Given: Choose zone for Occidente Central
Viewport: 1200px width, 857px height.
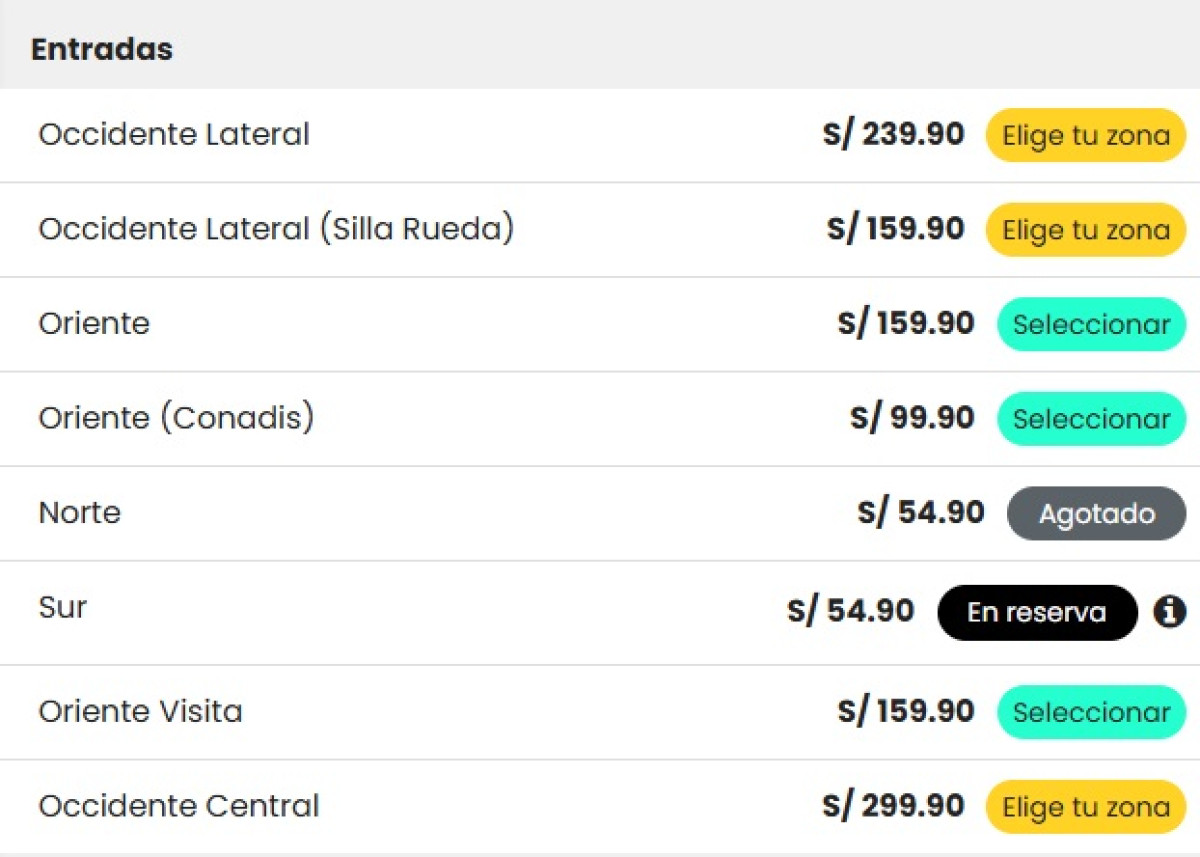Looking at the screenshot, I should click(x=1086, y=806).
